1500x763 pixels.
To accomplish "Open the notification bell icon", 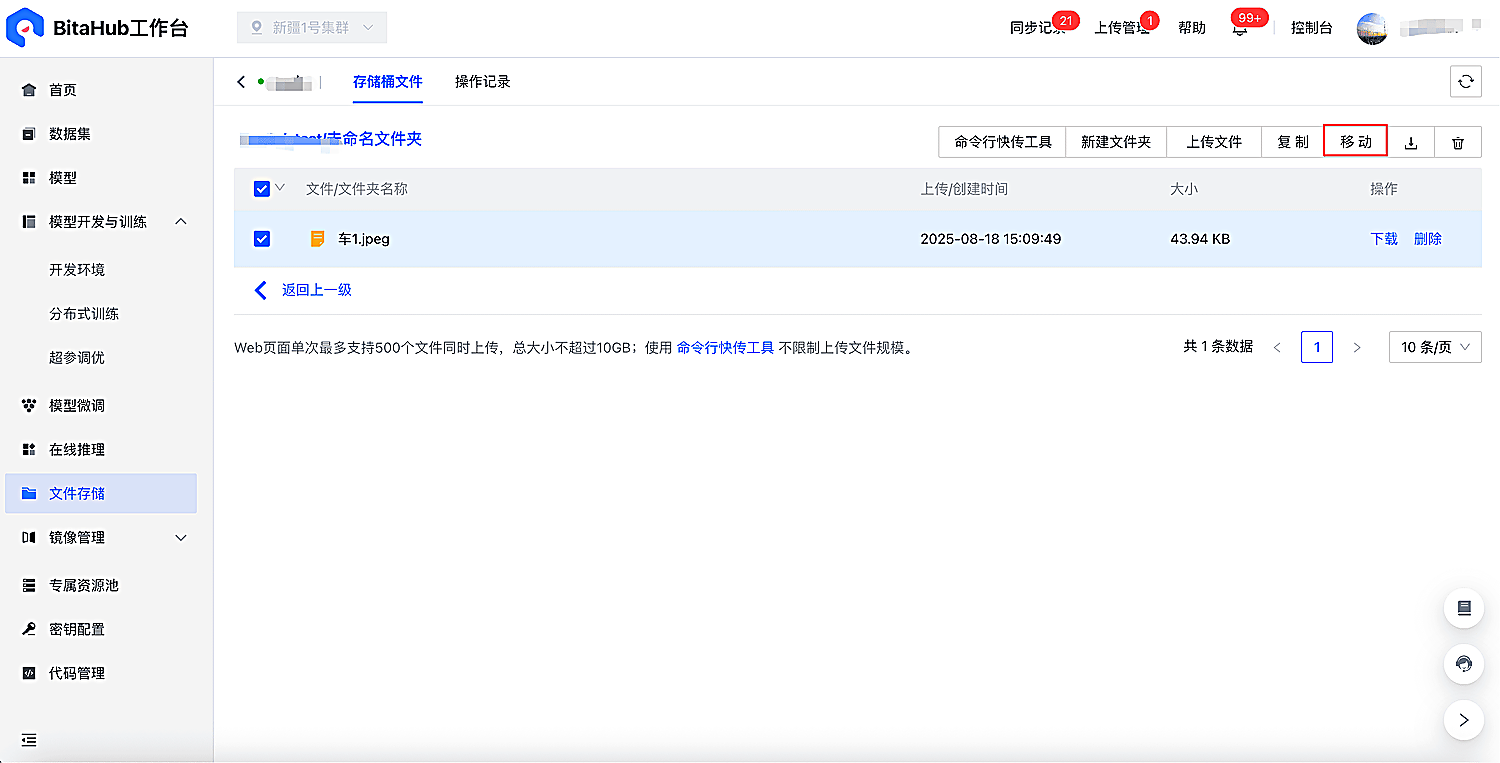I will click(x=1240, y=28).
